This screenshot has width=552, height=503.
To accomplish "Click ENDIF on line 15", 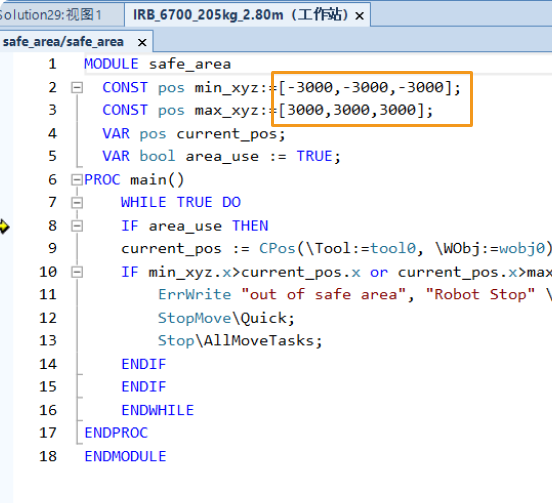I will click(x=144, y=387).
